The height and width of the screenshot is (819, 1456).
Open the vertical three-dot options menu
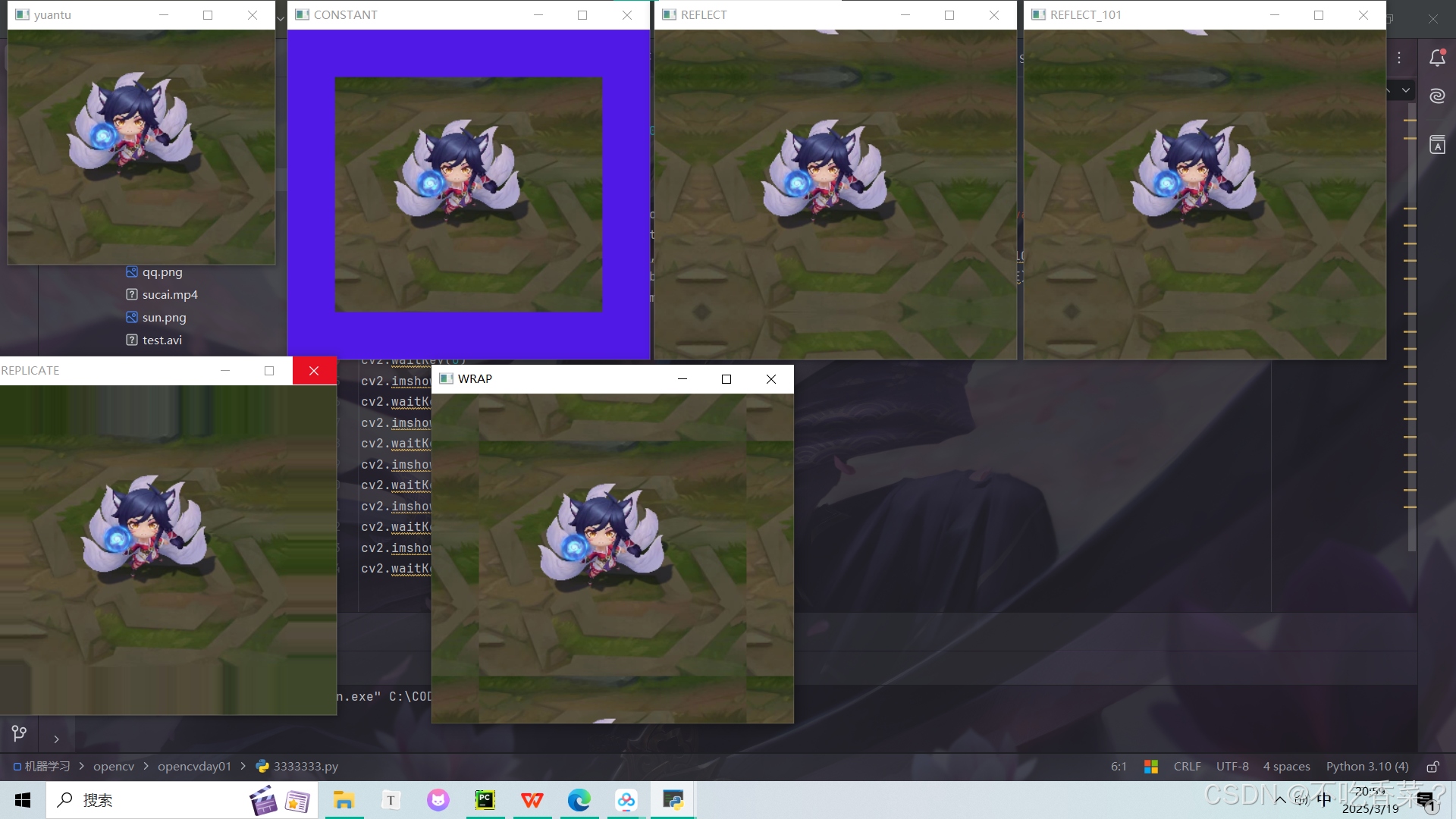[x=1399, y=58]
